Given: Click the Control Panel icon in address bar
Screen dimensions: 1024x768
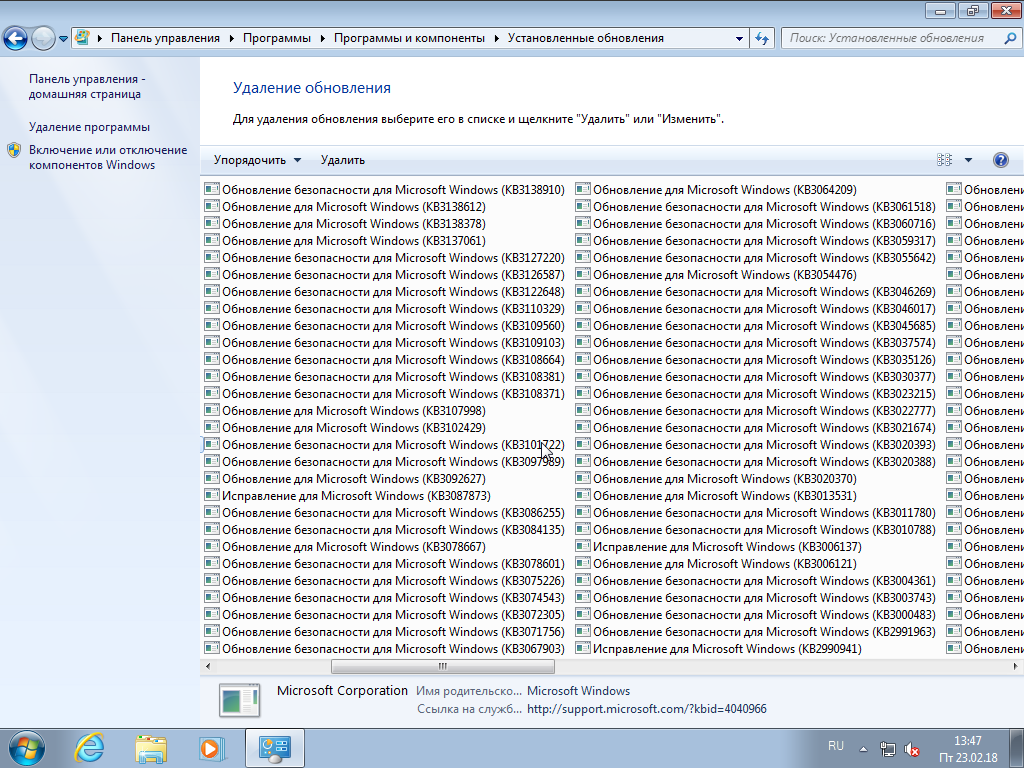Looking at the screenshot, I should [82, 38].
